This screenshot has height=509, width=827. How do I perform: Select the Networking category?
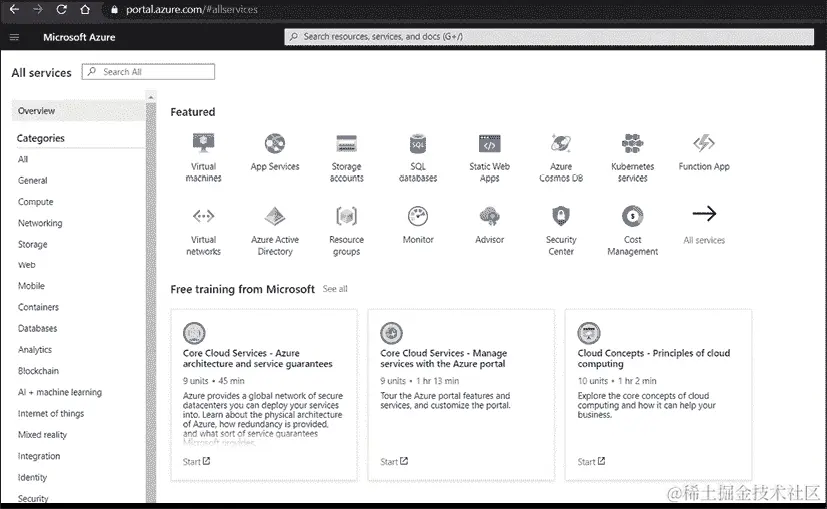(40, 223)
